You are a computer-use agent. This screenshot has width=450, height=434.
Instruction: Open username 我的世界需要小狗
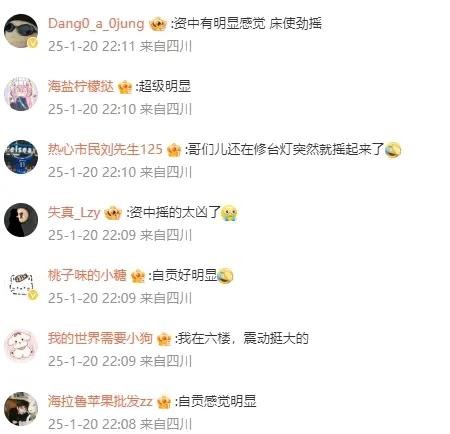100,339
